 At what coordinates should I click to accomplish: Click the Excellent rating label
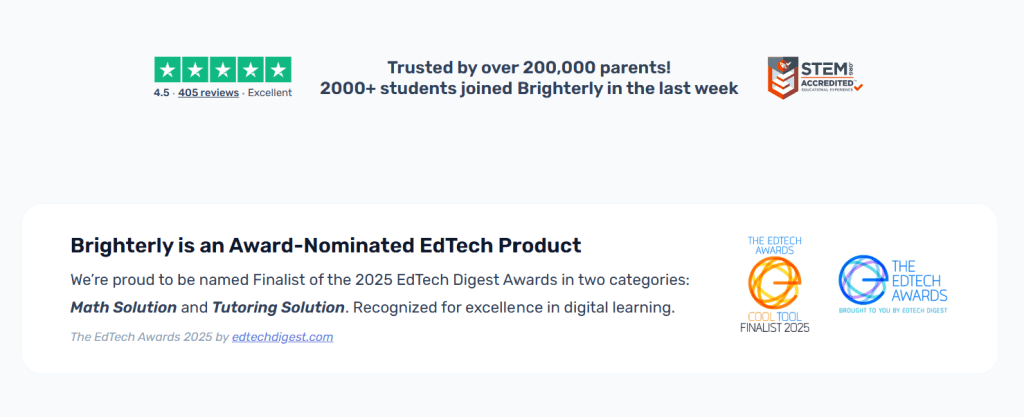point(269,93)
